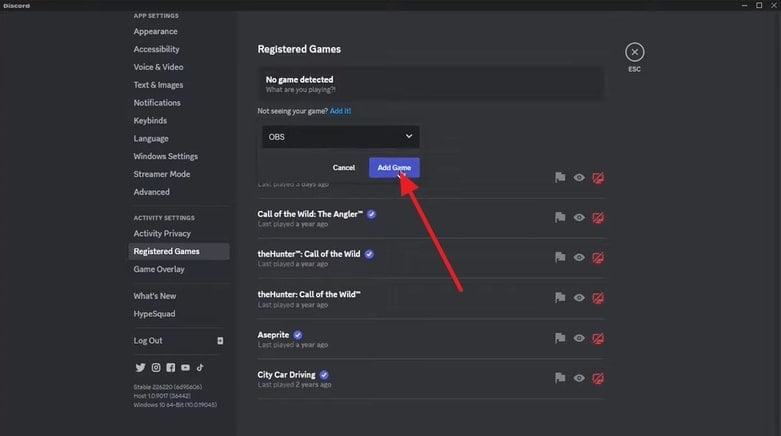Click the log out door icon
The image size is (781, 436).
[220, 341]
